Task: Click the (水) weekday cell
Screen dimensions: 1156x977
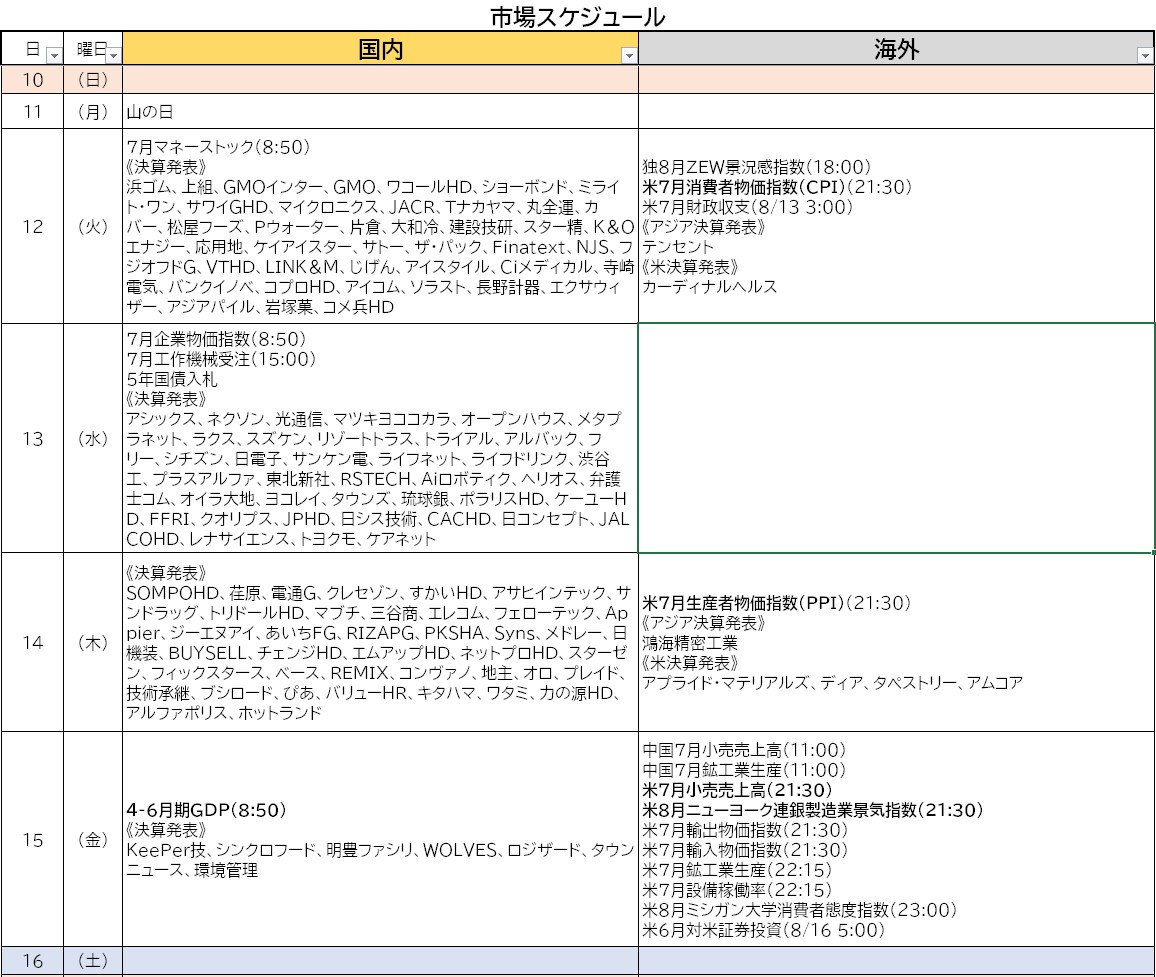Action: pyautogui.click(x=93, y=439)
